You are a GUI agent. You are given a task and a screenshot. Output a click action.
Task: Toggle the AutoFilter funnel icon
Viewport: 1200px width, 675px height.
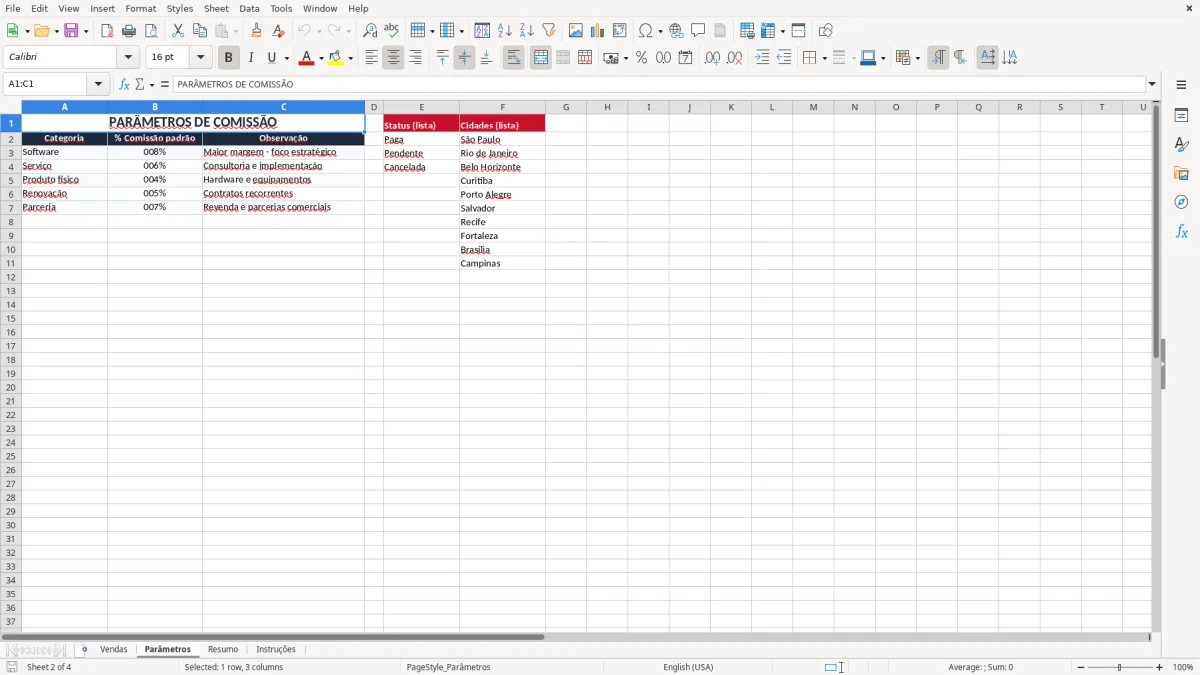(548, 31)
